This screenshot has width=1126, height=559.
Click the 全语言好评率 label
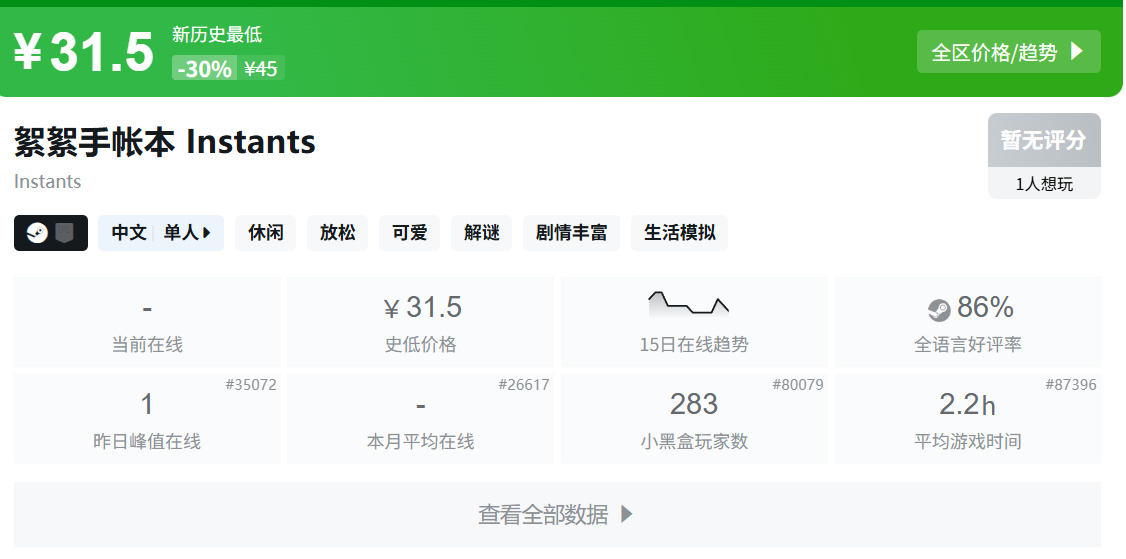tap(968, 345)
